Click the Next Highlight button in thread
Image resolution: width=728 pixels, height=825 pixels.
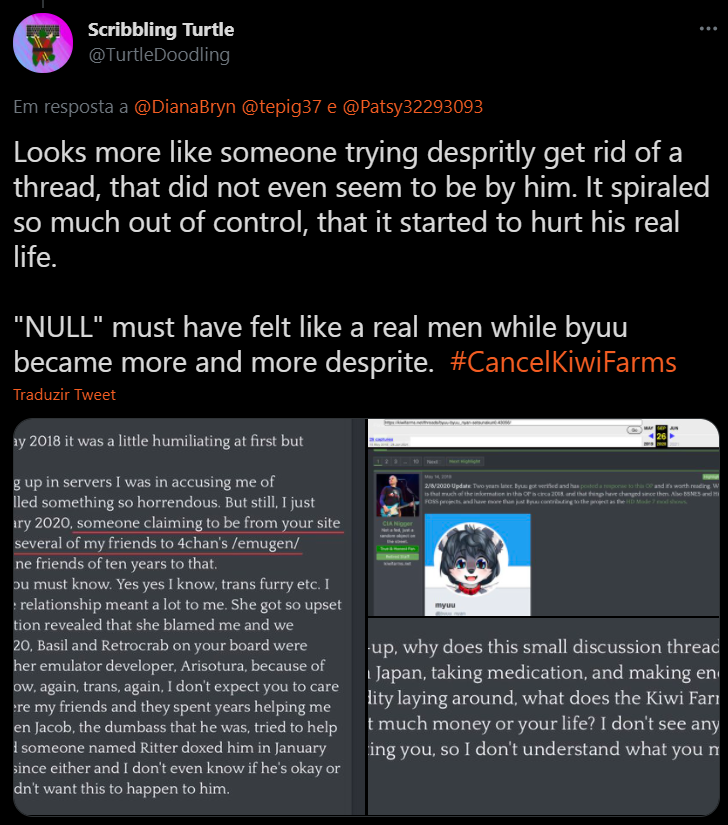point(464,461)
